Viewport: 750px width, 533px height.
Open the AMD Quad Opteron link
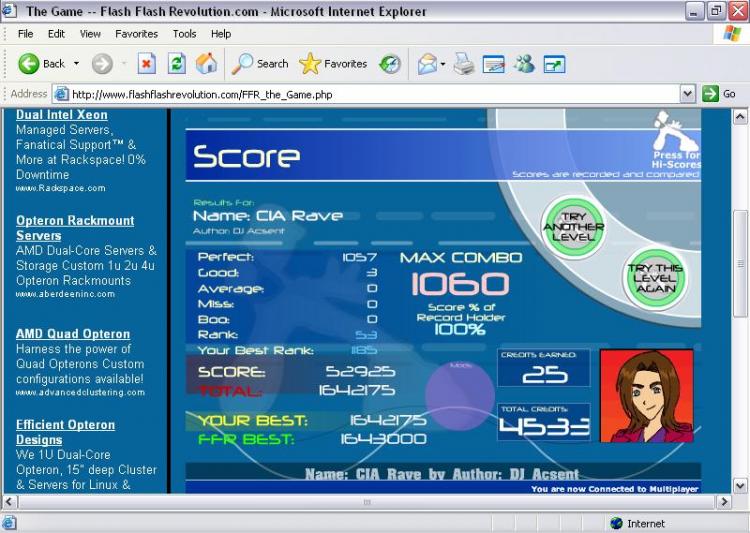click(x=73, y=334)
